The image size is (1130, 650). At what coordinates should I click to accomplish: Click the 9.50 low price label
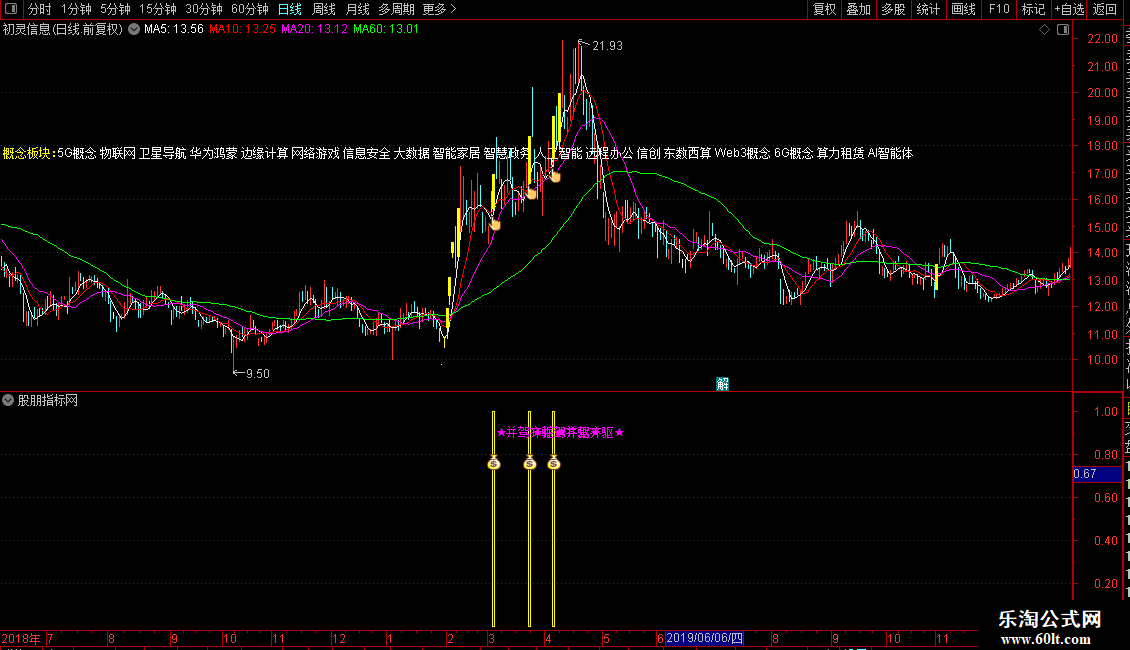click(257, 373)
